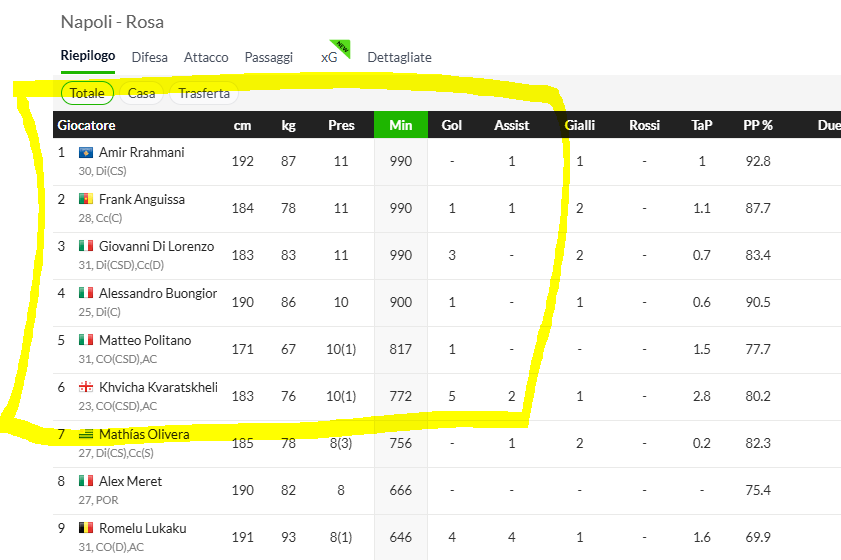This screenshot has height=560, width=841.
Task: Click the Kosovo flag beside Amir Rrahmani
Action: (86, 153)
